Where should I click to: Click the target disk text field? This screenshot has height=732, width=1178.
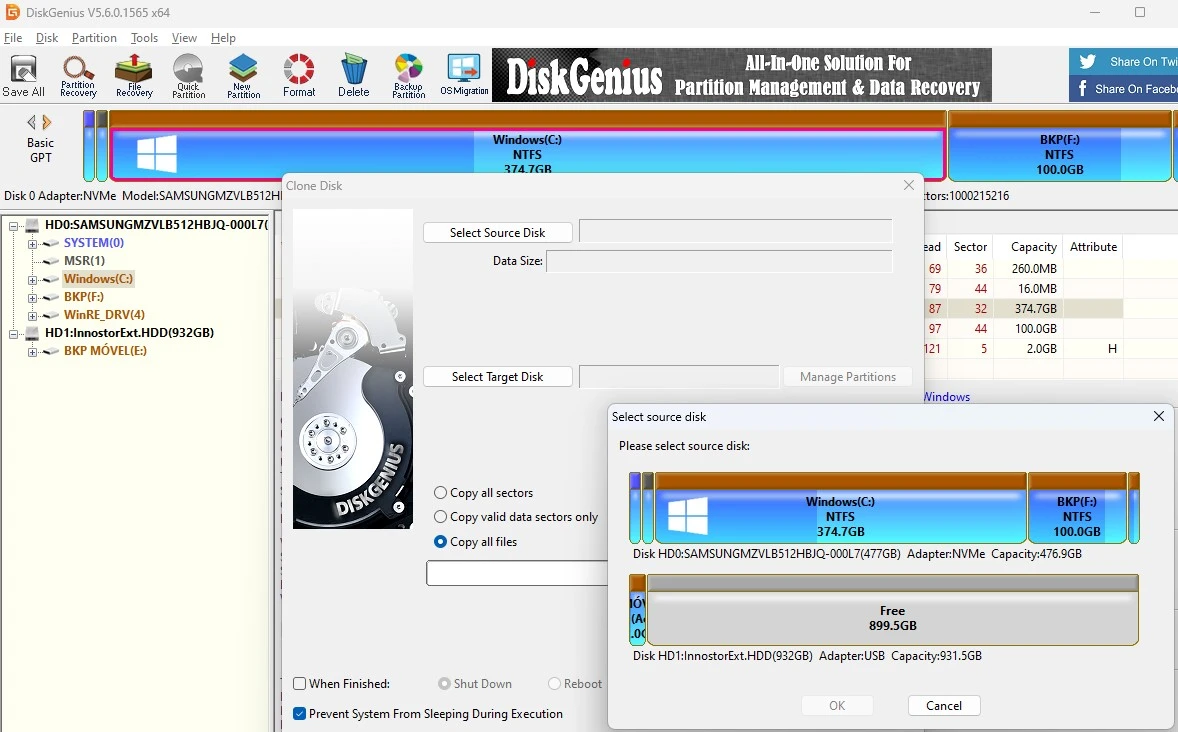point(679,377)
